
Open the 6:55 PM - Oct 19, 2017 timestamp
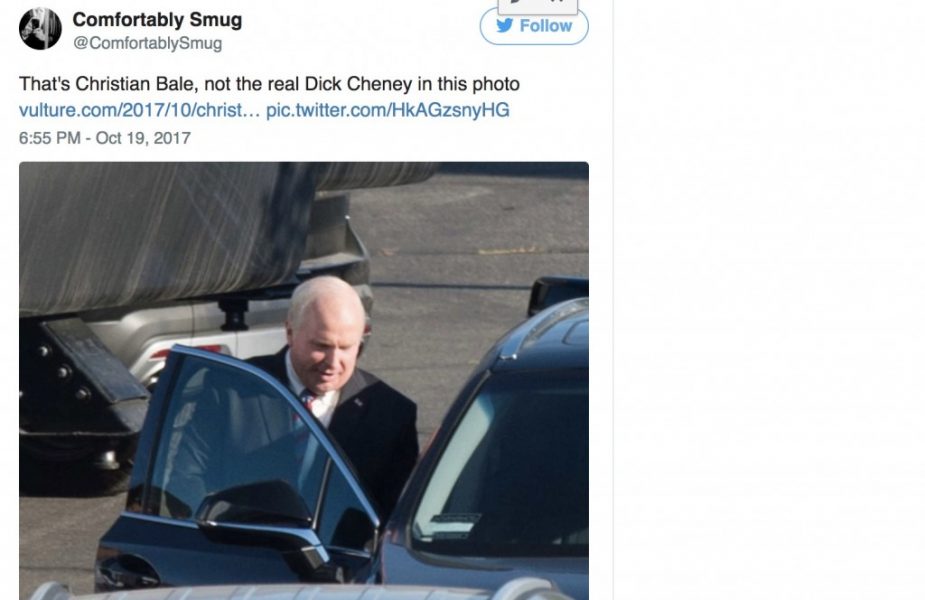tap(105, 138)
